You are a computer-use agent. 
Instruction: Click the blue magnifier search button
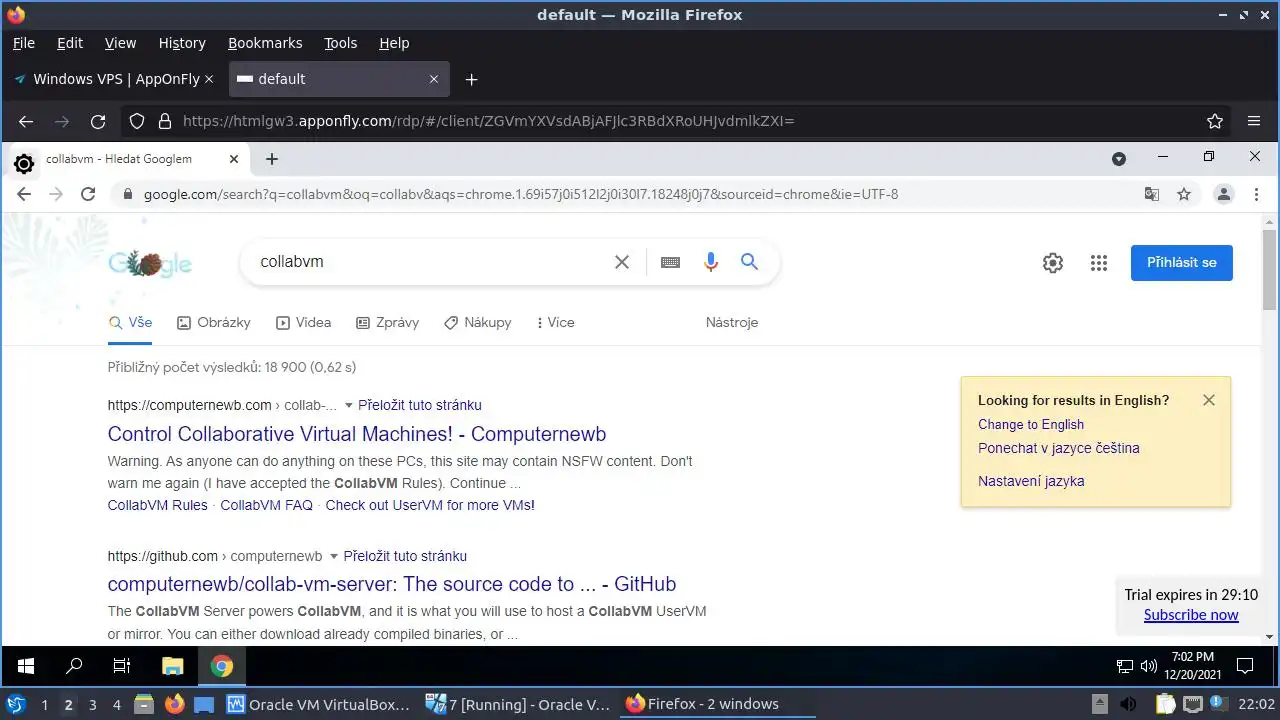click(x=749, y=262)
